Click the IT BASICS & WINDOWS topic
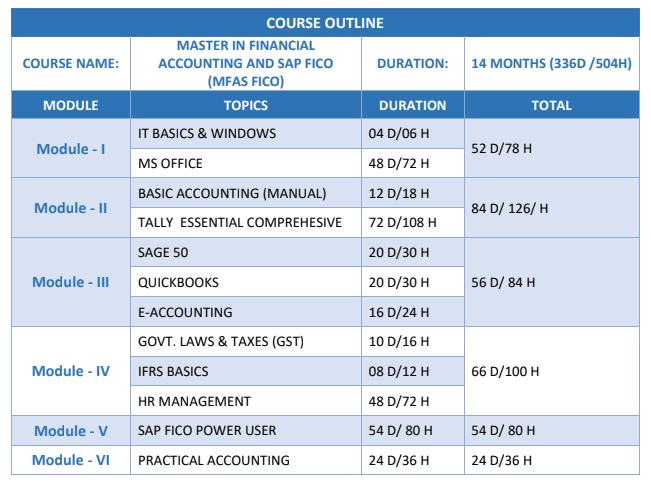 click(x=207, y=134)
